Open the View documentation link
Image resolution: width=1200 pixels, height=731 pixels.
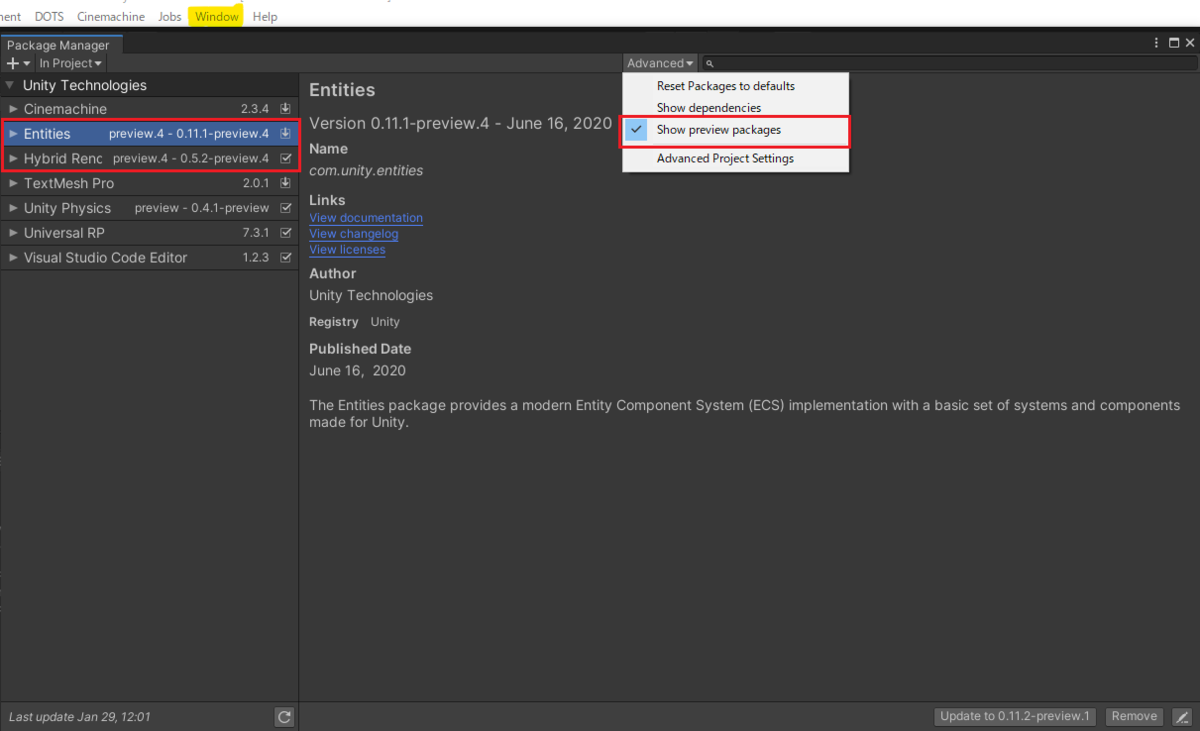pyautogui.click(x=366, y=218)
